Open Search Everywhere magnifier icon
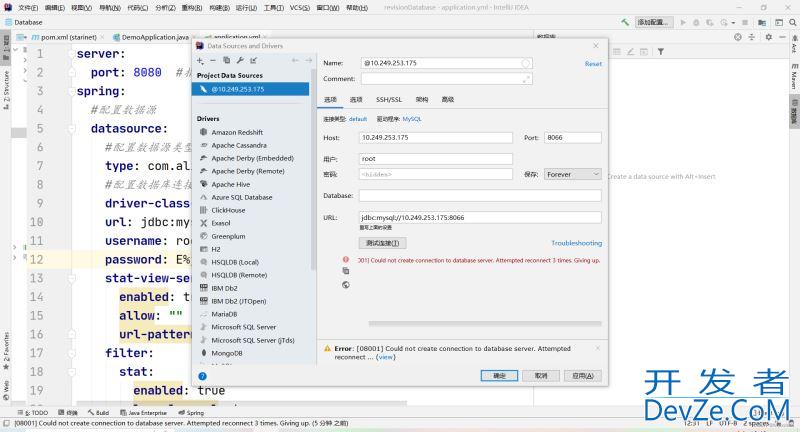Viewport: 800px width, 432px height. [792, 22]
